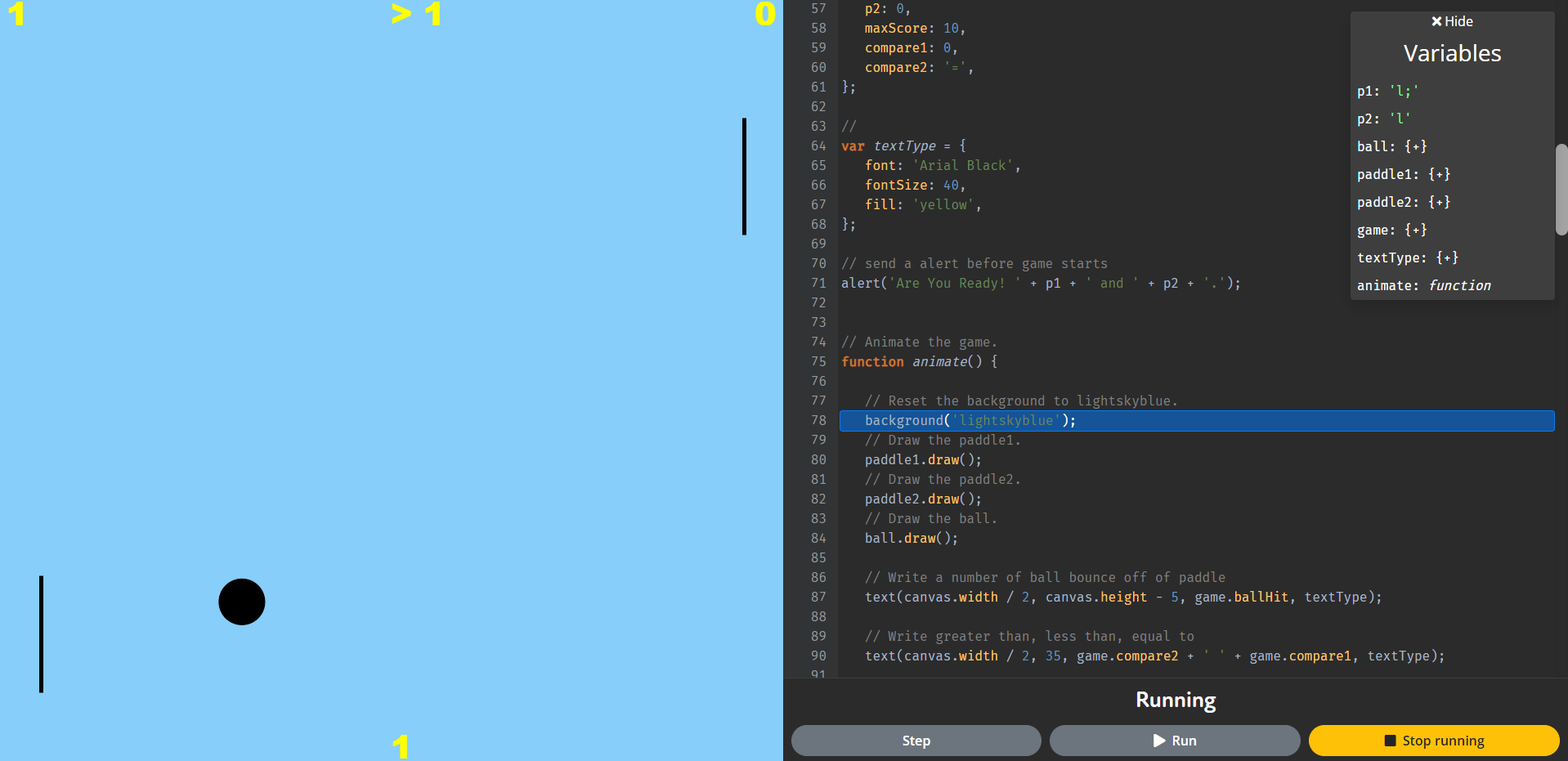Click the Step button
This screenshot has height=761, width=1568.
coord(916,741)
